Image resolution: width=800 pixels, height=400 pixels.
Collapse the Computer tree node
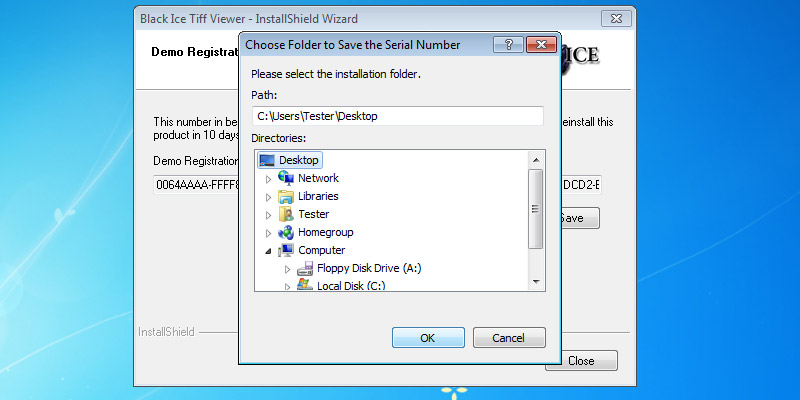click(x=268, y=251)
